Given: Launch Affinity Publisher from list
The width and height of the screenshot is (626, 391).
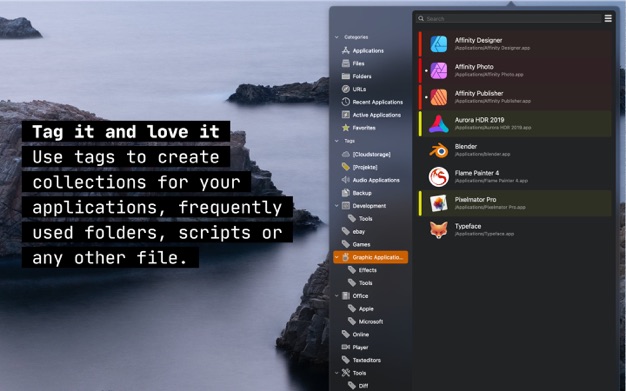Looking at the screenshot, I should click(515, 97).
